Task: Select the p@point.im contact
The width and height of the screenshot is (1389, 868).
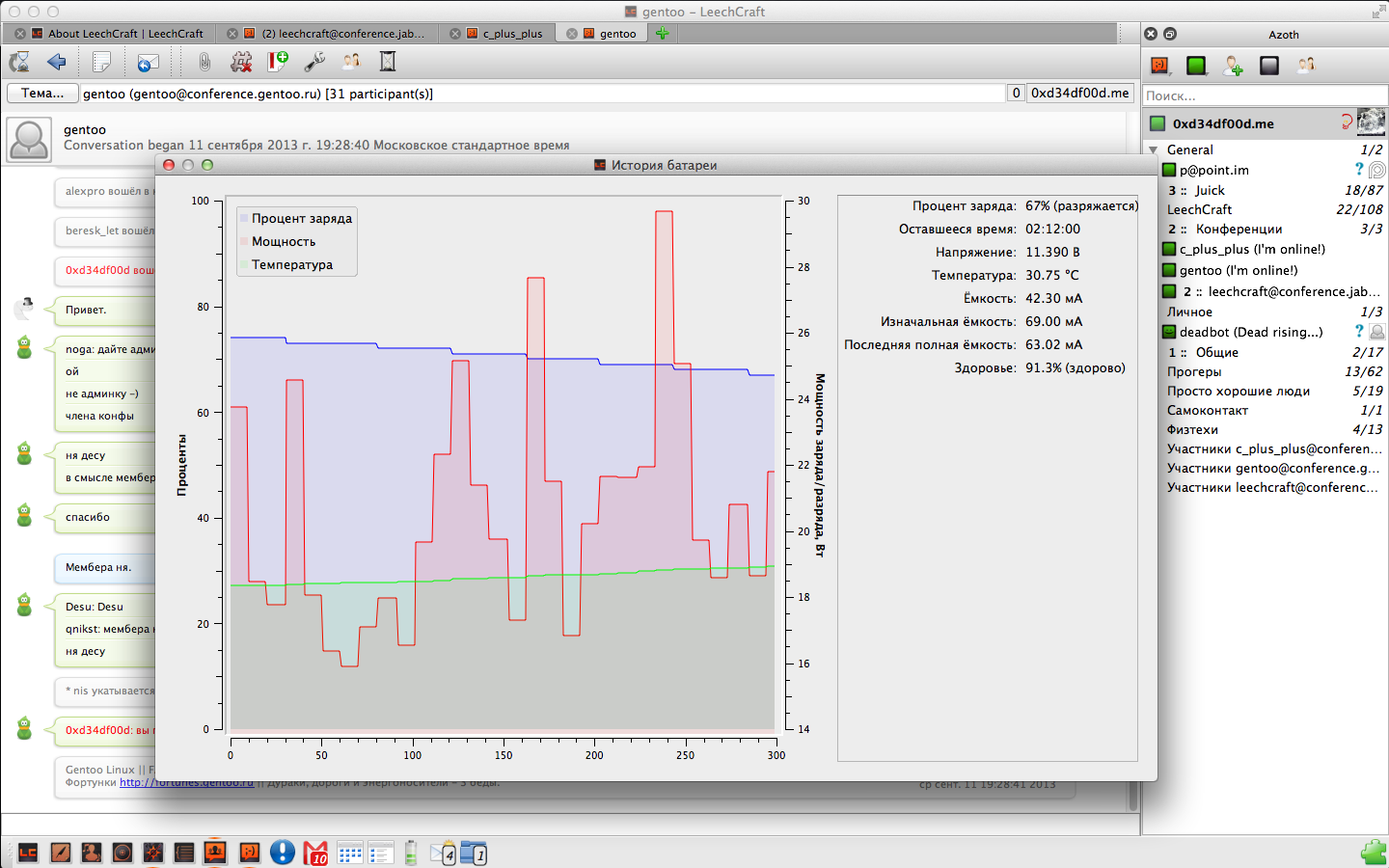Action: (x=1213, y=170)
